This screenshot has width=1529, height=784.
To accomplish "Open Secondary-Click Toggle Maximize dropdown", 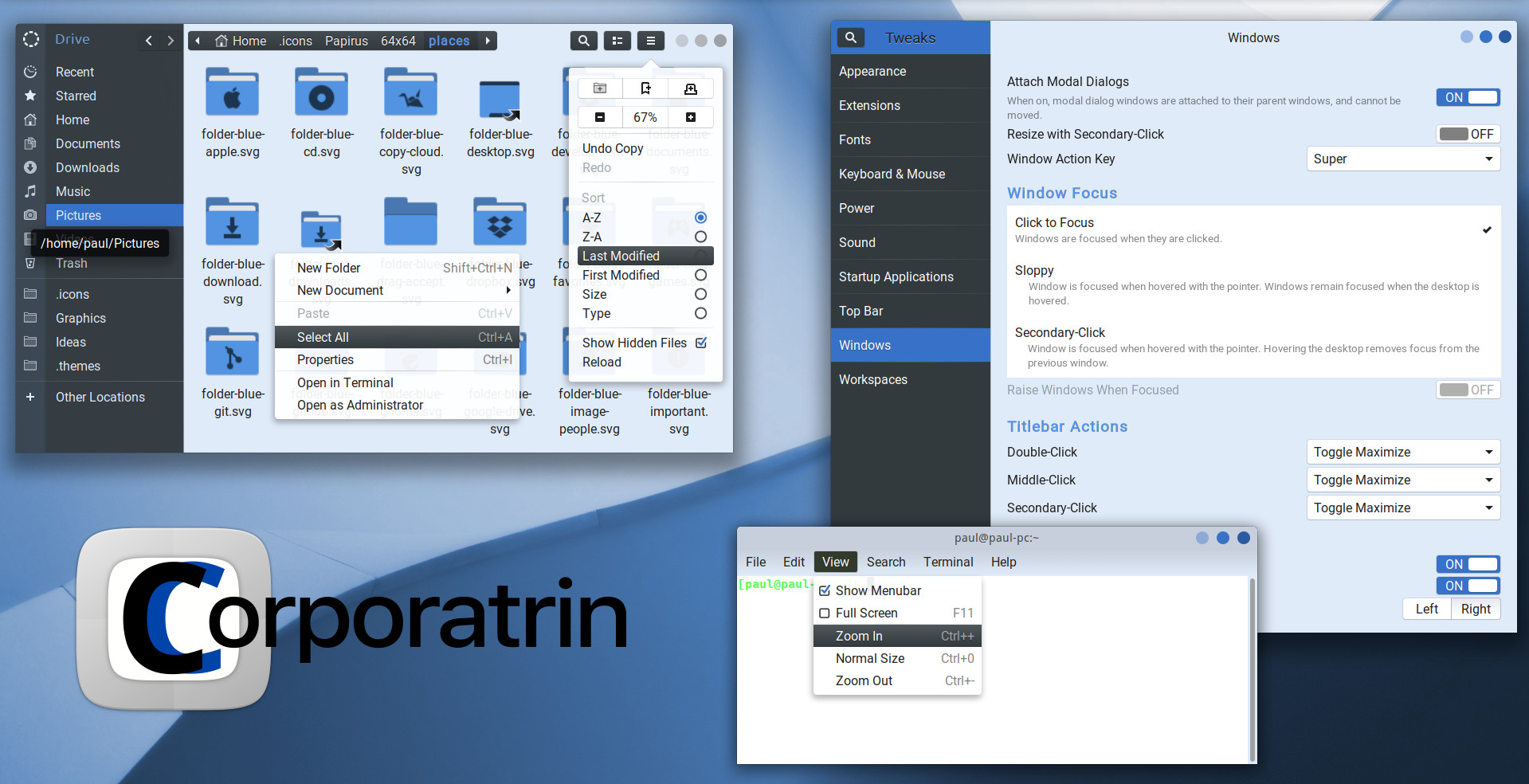I will [x=1404, y=508].
